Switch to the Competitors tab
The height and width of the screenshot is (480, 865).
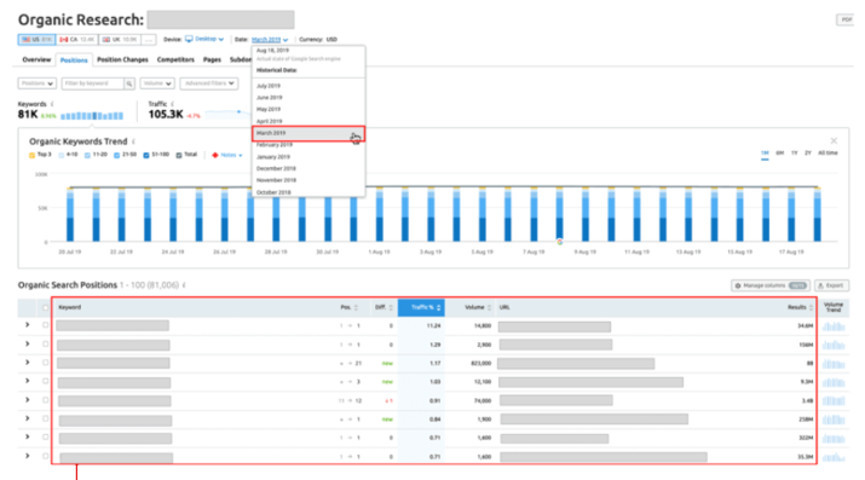click(x=175, y=60)
